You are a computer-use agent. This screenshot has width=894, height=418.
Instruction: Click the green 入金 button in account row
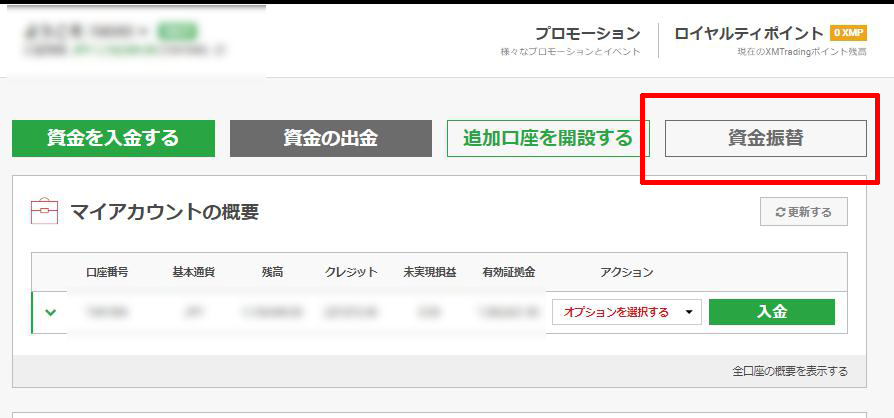pos(771,312)
